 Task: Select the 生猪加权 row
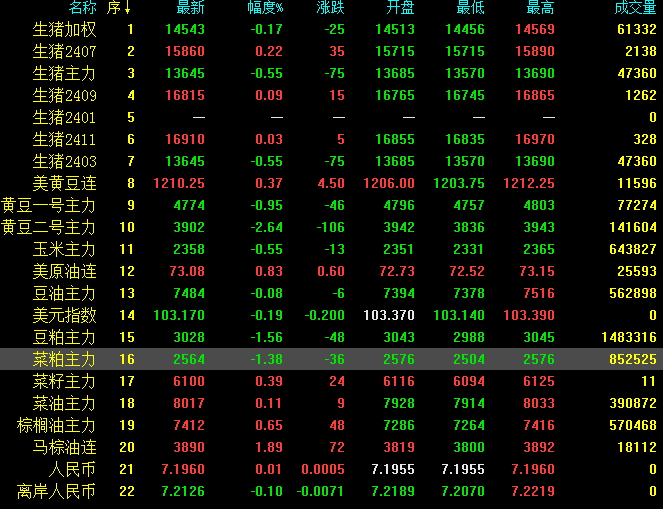point(64,29)
